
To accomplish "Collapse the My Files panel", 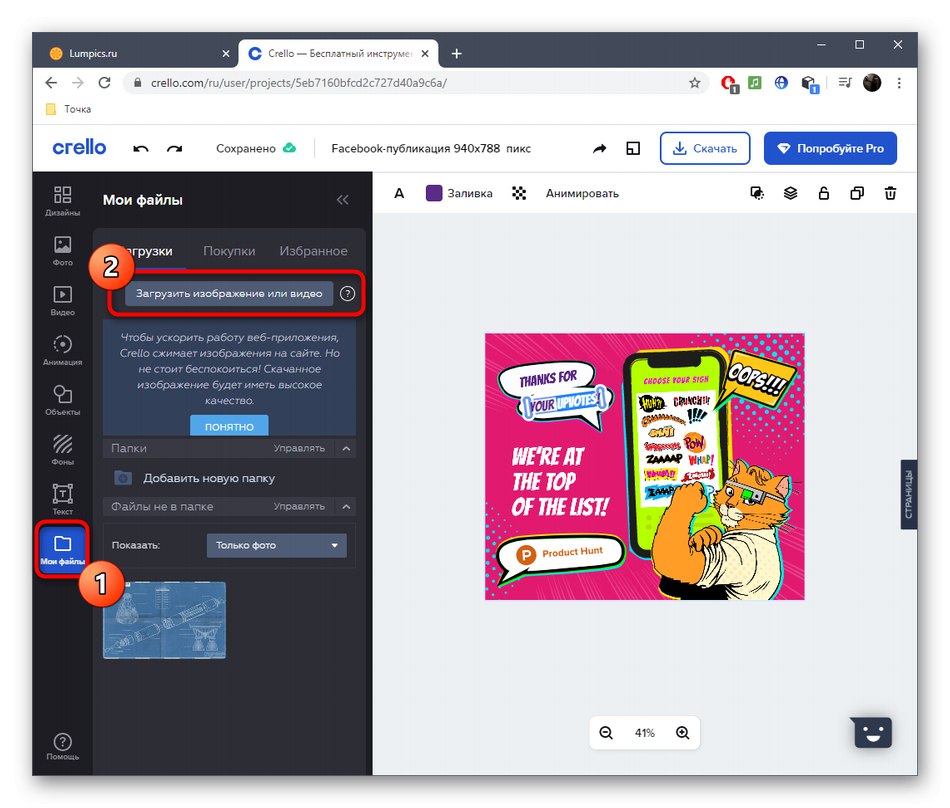I will coord(342,200).
